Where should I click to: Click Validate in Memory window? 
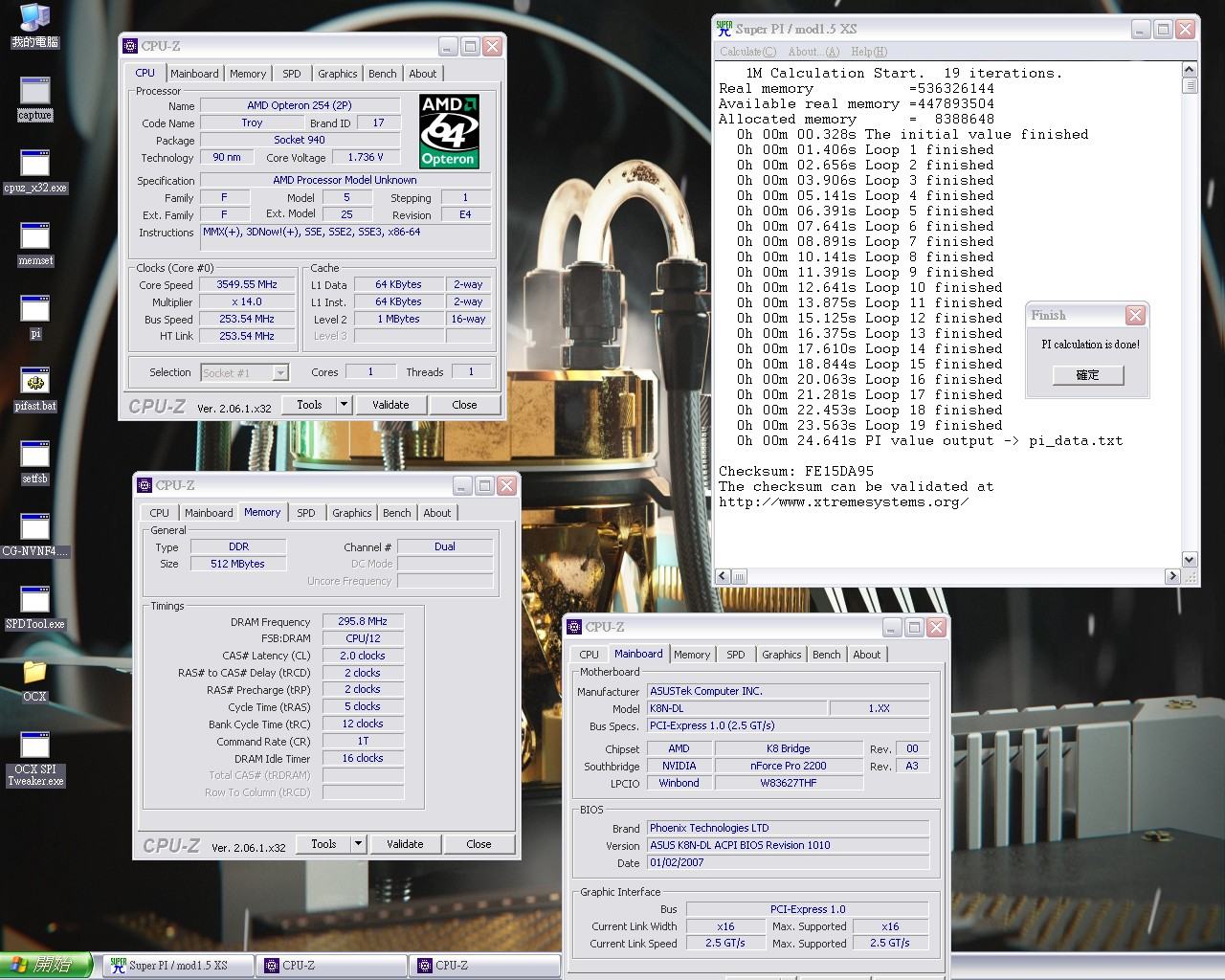tap(405, 844)
